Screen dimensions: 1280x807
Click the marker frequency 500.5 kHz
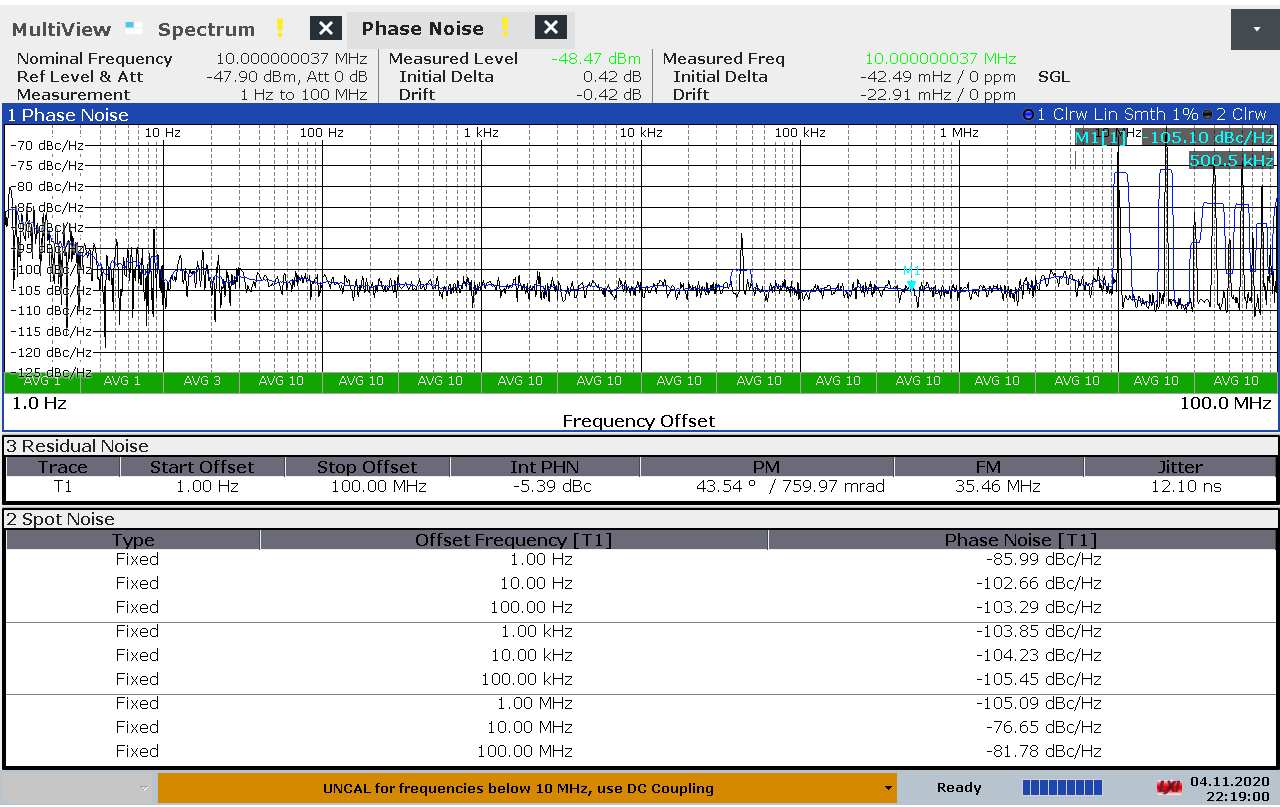pos(1231,160)
